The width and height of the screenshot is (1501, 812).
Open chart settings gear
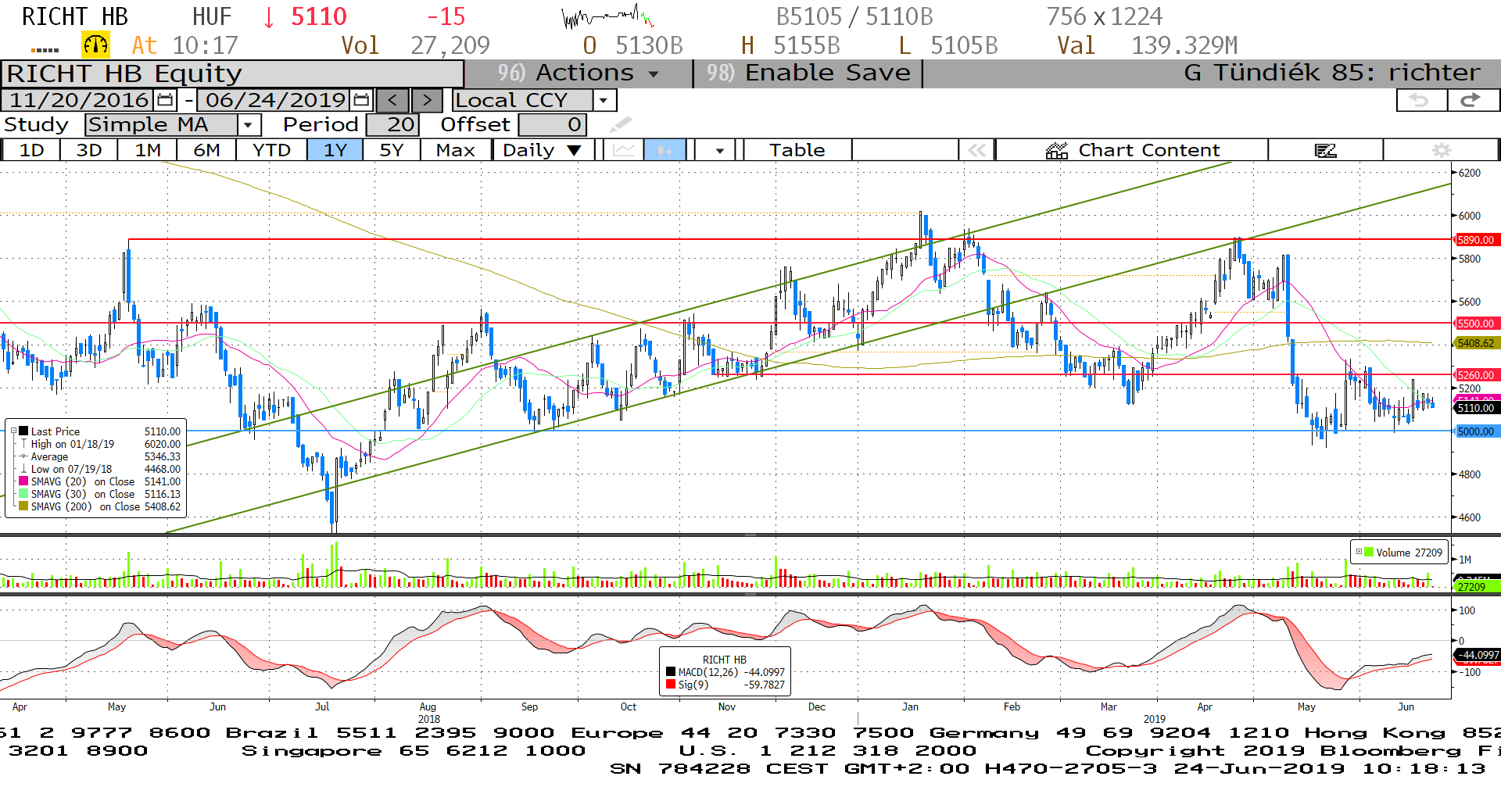(x=1441, y=150)
